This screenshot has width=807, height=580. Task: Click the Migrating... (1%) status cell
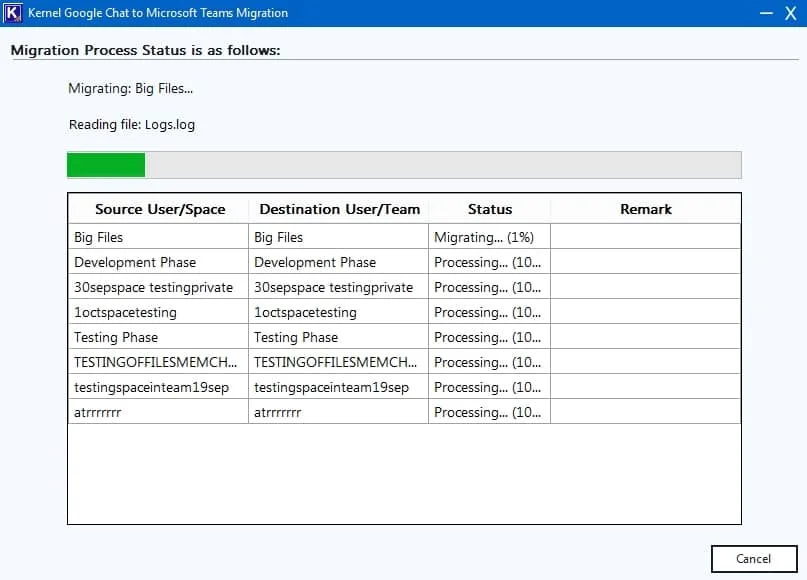point(489,237)
